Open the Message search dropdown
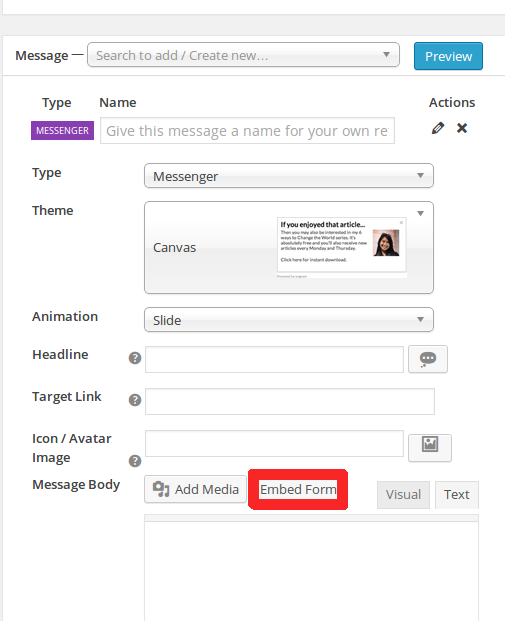The height and width of the screenshot is (621, 505). [243, 55]
